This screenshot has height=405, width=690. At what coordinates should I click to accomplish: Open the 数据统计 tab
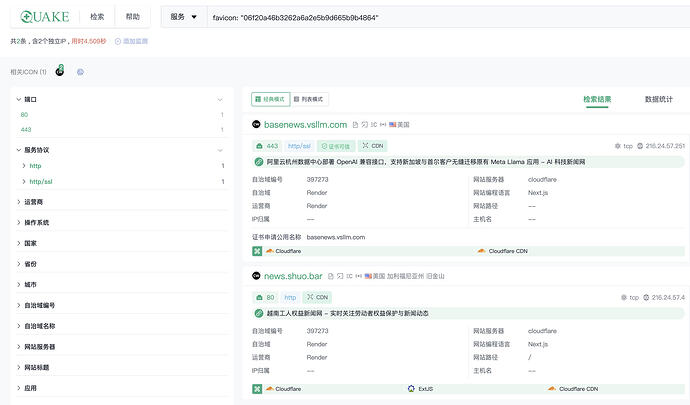pyautogui.click(x=658, y=99)
